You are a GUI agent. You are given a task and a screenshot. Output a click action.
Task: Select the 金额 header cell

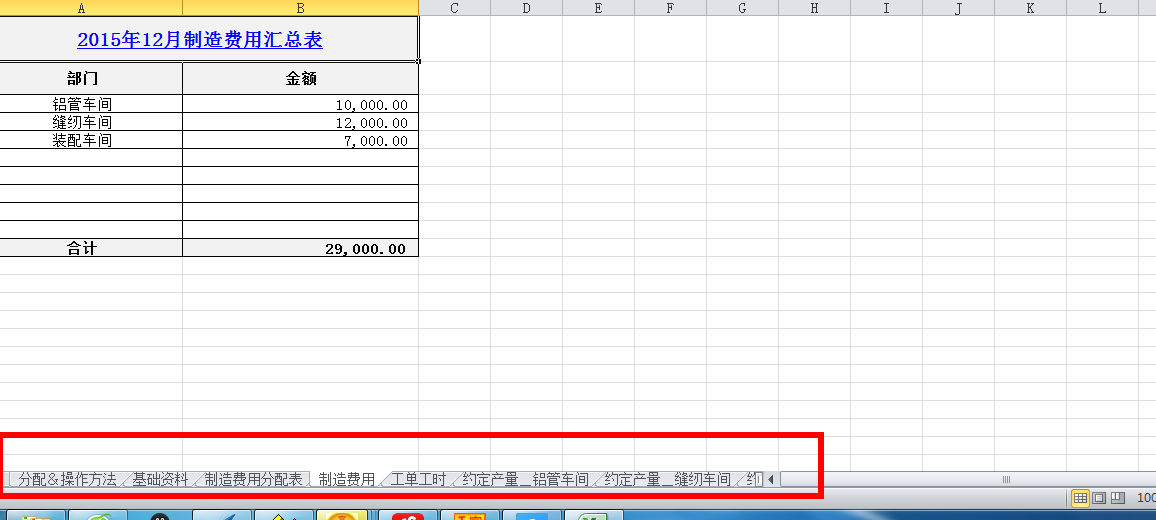click(300, 78)
